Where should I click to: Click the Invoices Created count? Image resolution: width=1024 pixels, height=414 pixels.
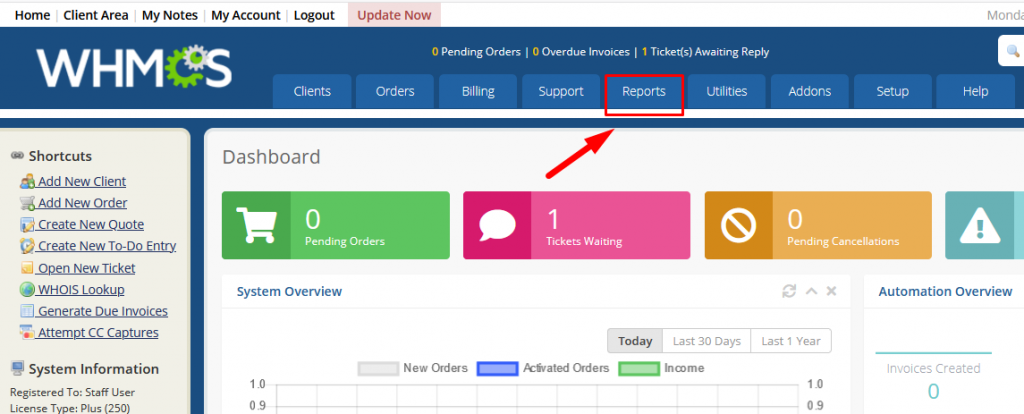[933, 391]
